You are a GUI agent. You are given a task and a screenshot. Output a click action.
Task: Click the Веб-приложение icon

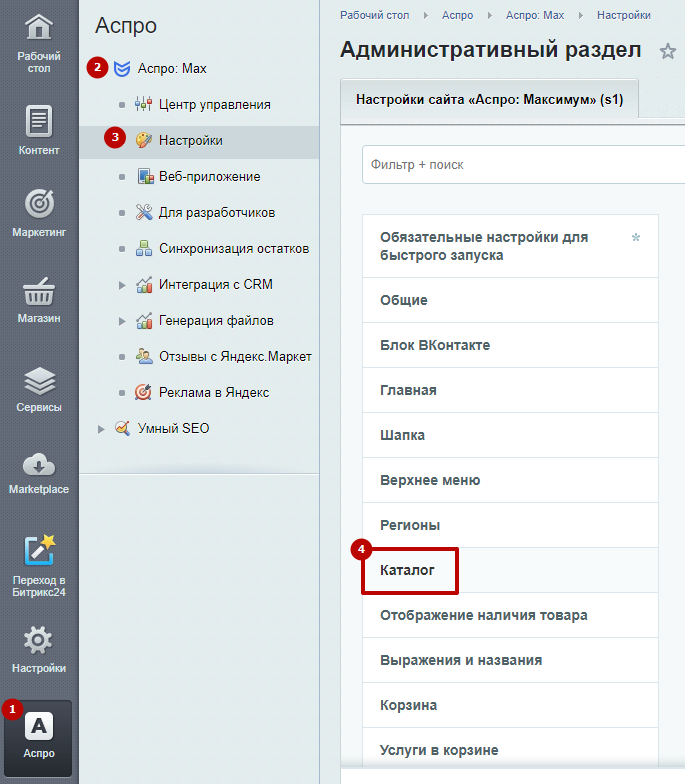[145, 176]
